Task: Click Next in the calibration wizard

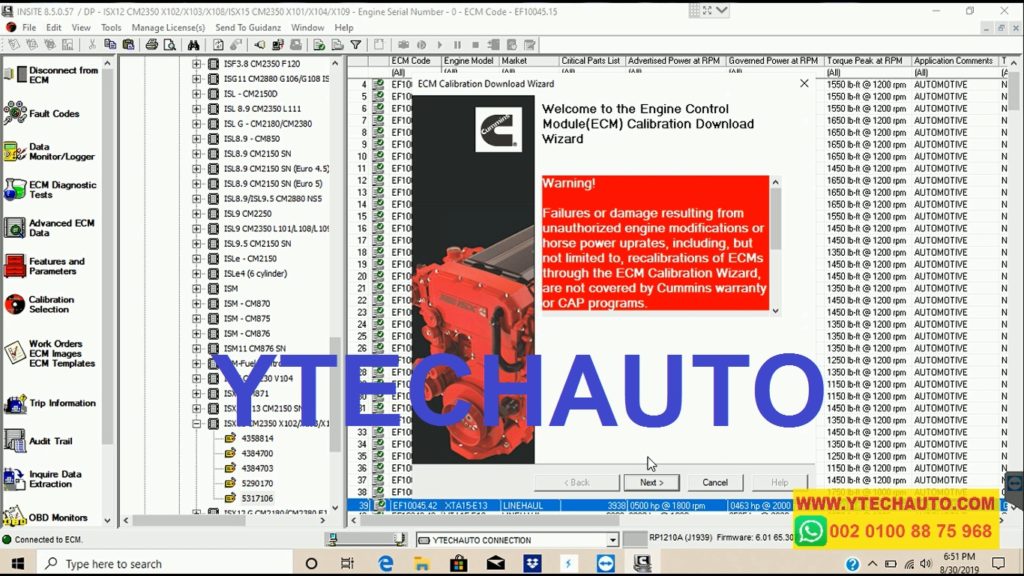Action: tap(651, 482)
